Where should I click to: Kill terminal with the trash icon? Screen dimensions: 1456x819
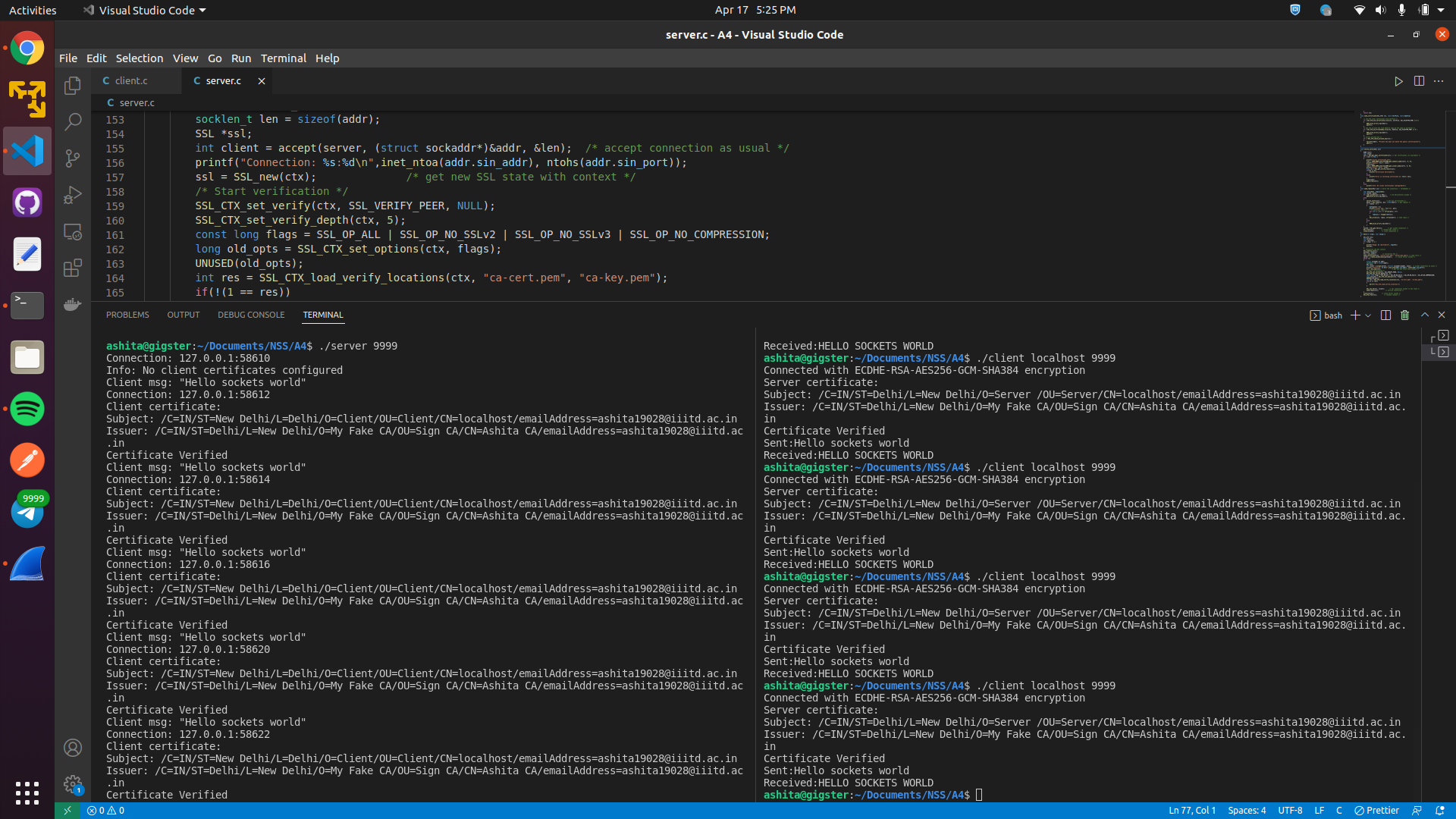coord(1404,315)
